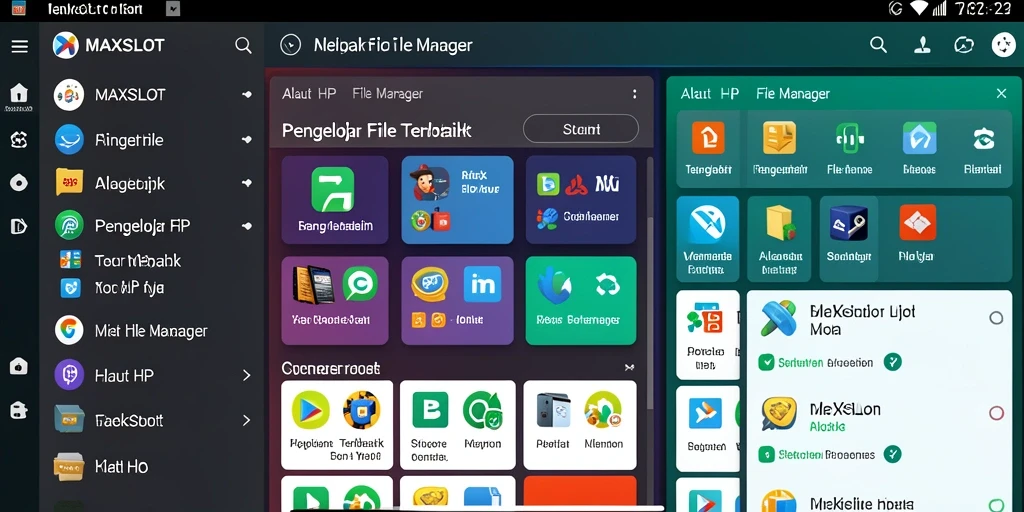This screenshot has height=512, width=1024.
Task: Open the Kiatl Ho folder entry
Action: (102, 466)
